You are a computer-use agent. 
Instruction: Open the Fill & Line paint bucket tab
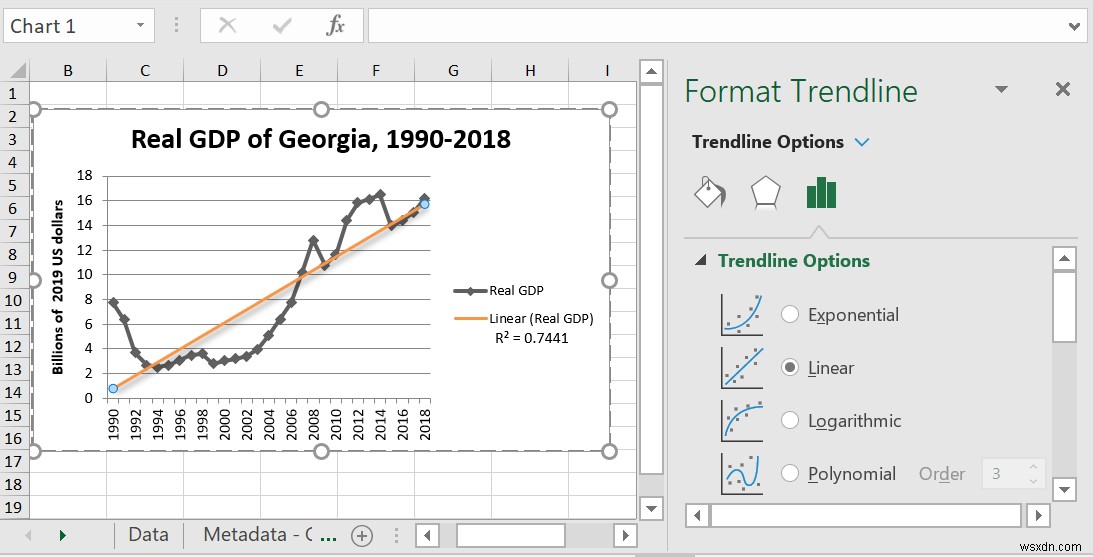(x=710, y=192)
